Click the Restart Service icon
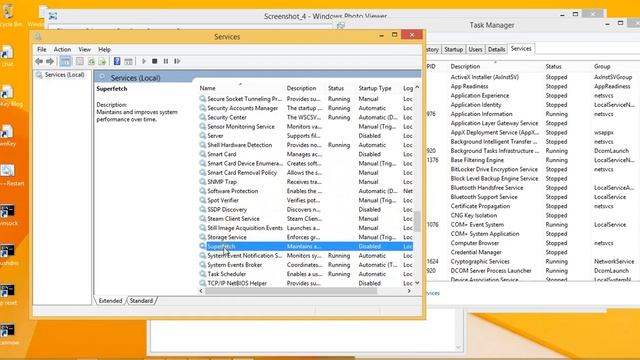This screenshot has width=640, height=360. click(177, 61)
